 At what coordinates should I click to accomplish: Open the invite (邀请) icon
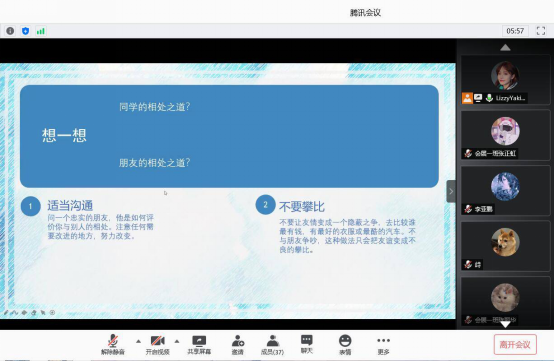coord(237,345)
